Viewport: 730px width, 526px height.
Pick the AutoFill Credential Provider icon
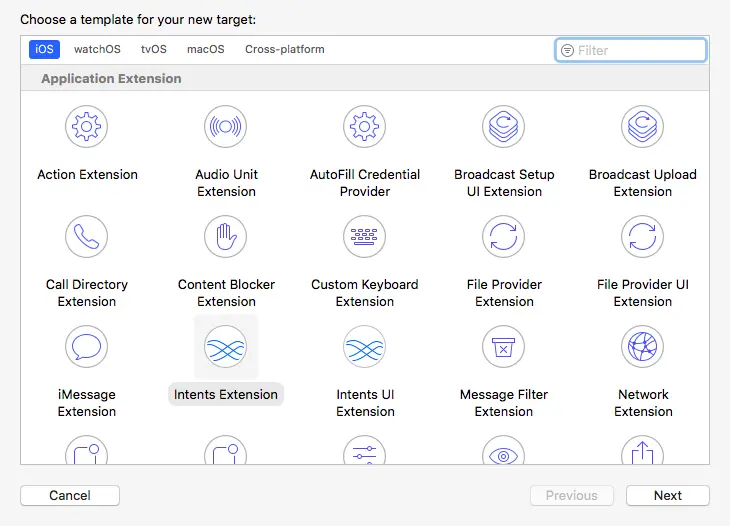(x=365, y=127)
